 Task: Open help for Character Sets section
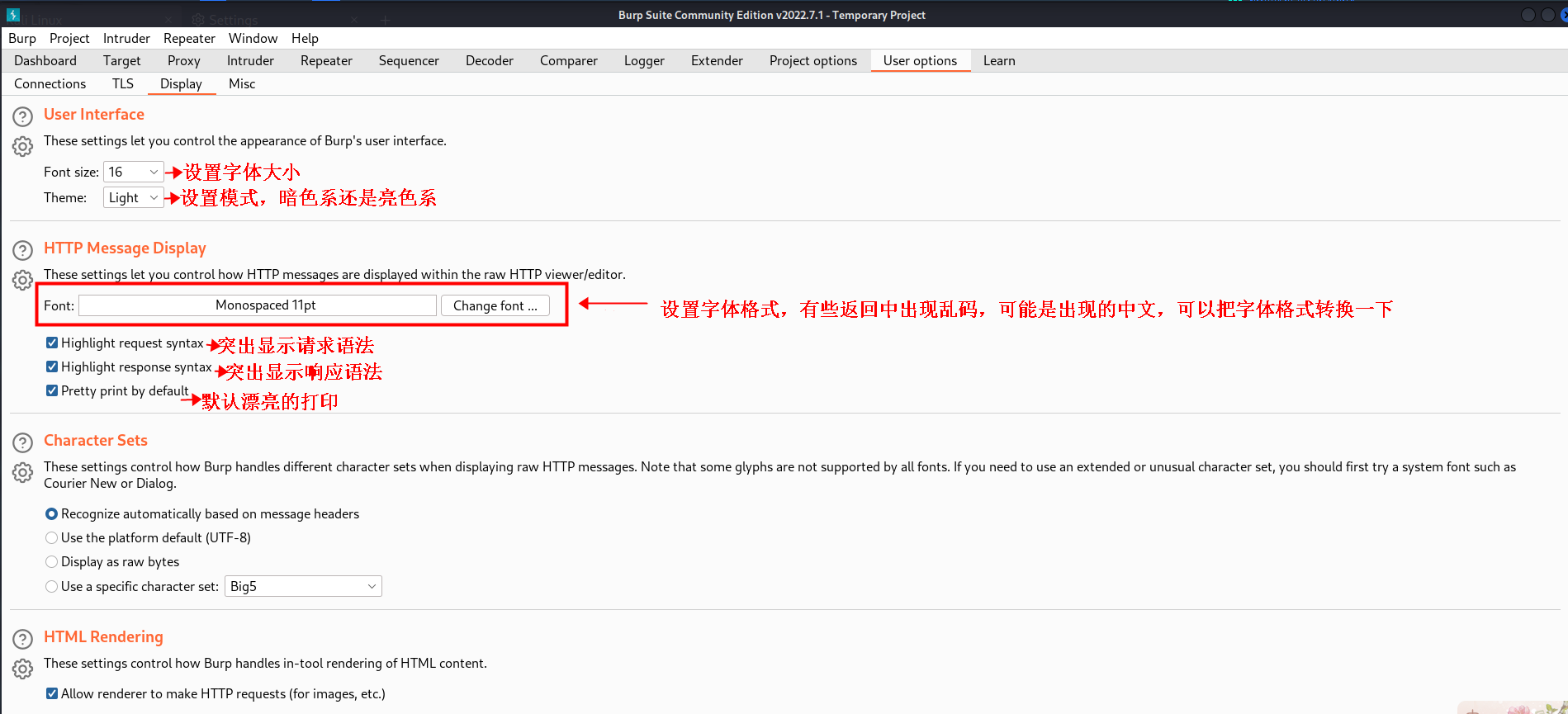[x=22, y=442]
